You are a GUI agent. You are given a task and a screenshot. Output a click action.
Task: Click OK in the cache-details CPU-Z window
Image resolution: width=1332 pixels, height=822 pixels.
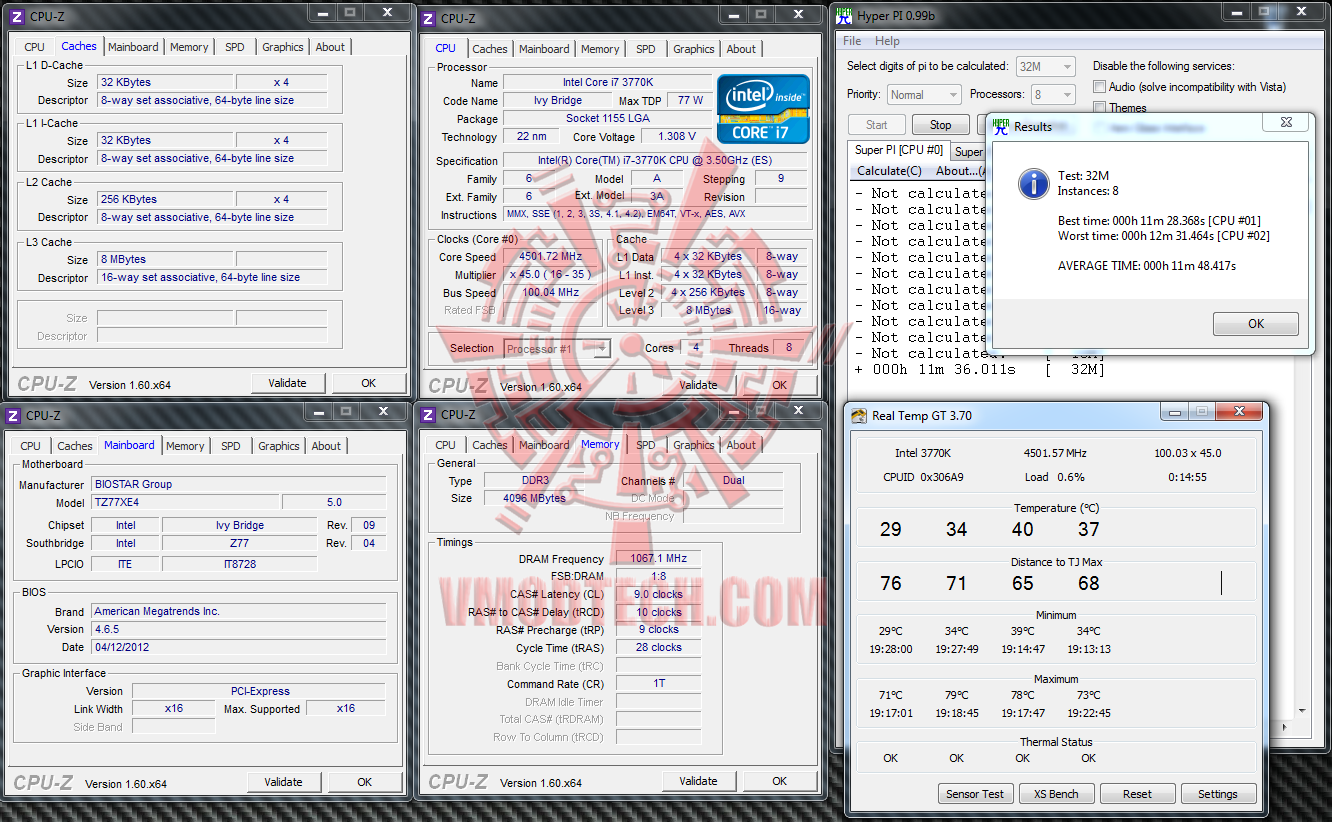(369, 383)
